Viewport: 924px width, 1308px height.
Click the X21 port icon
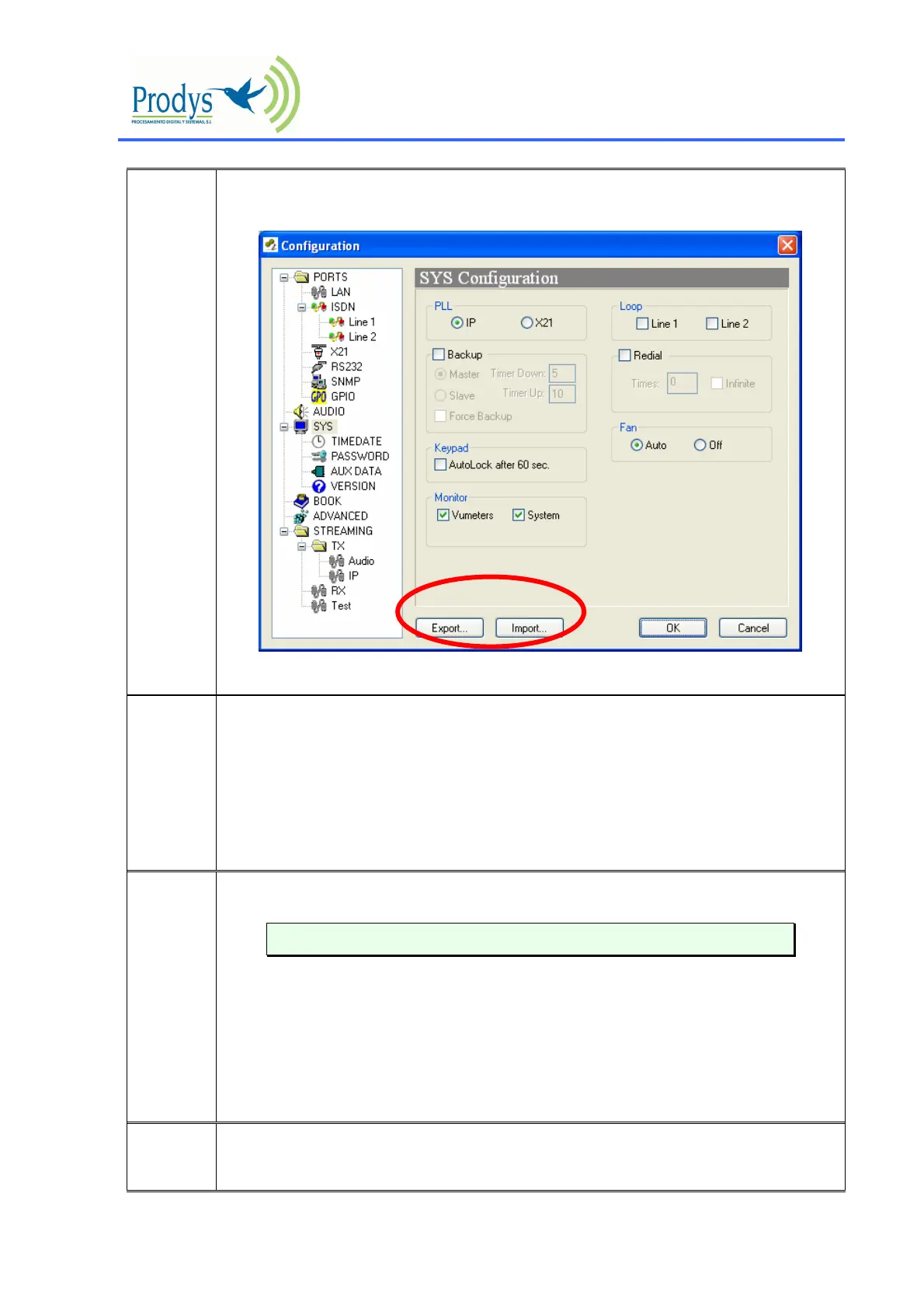[x=318, y=352]
